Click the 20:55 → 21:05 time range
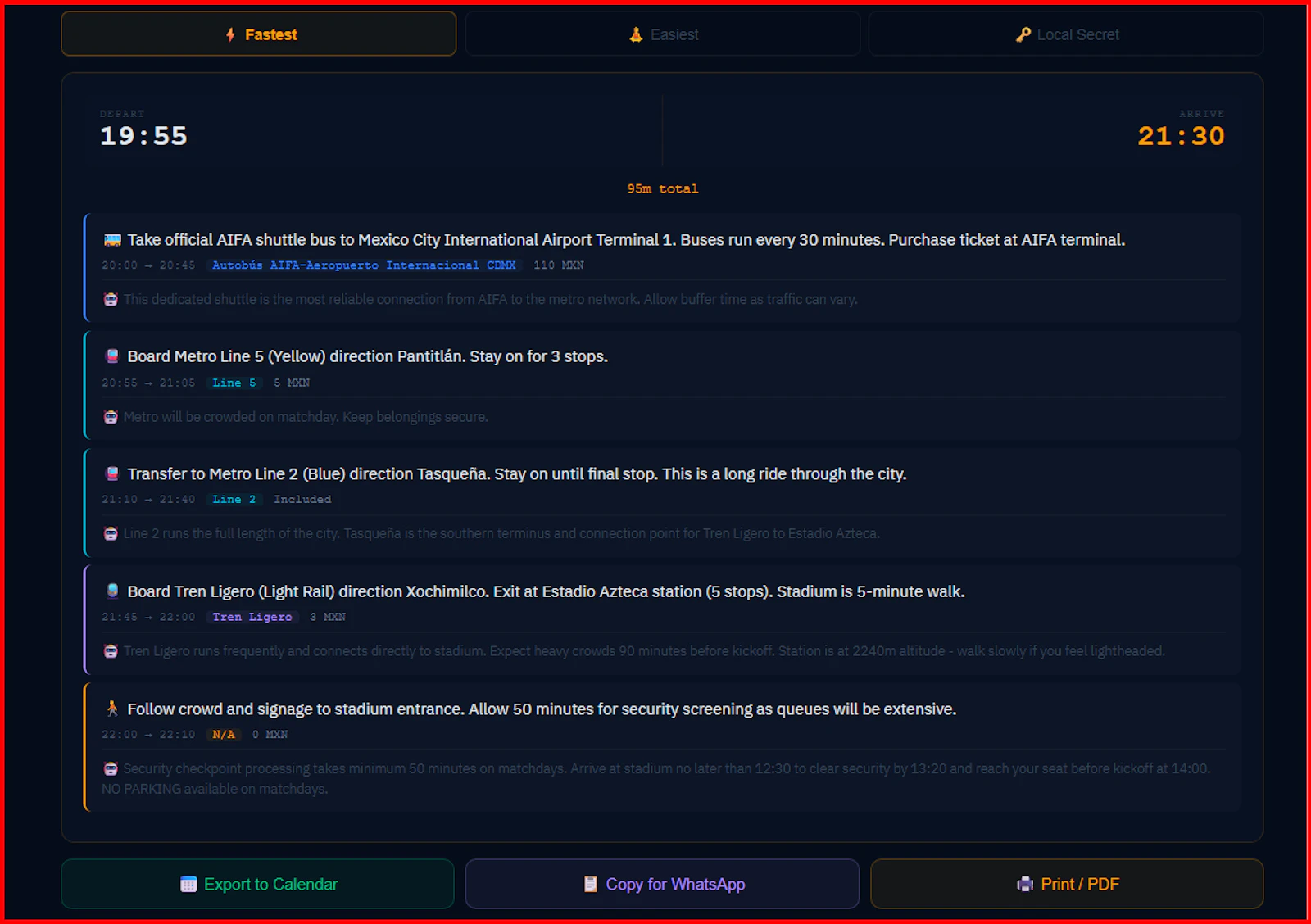Viewport: 1311px width, 924px height. pyautogui.click(x=148, y=383)
